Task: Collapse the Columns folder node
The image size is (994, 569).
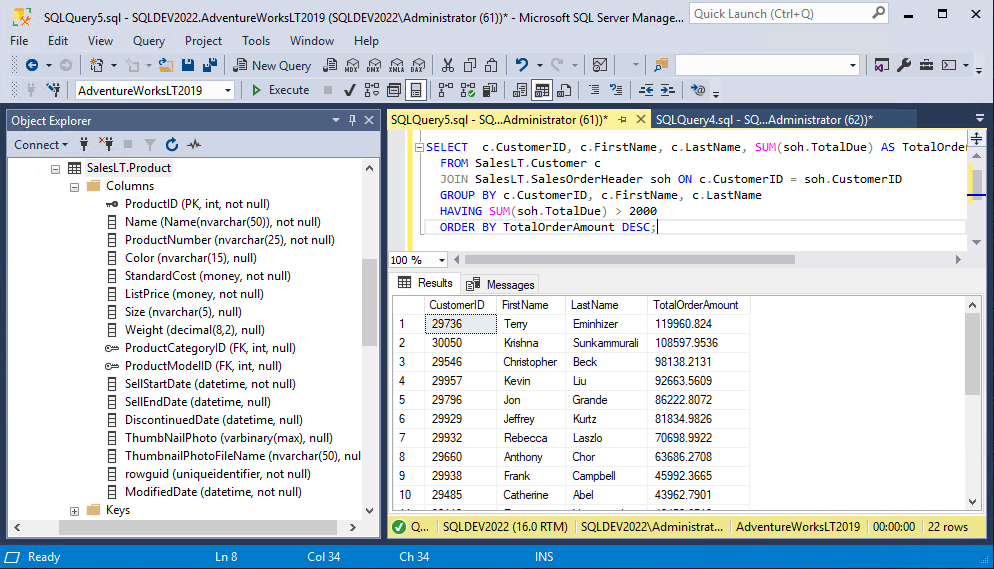Action: [x=75, y=187]
